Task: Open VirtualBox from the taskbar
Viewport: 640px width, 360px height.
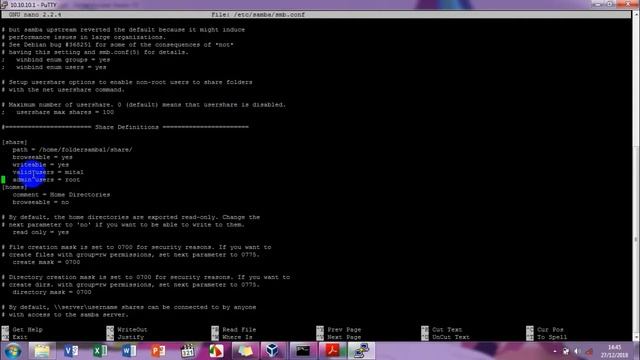Action: tap(272, 351)
